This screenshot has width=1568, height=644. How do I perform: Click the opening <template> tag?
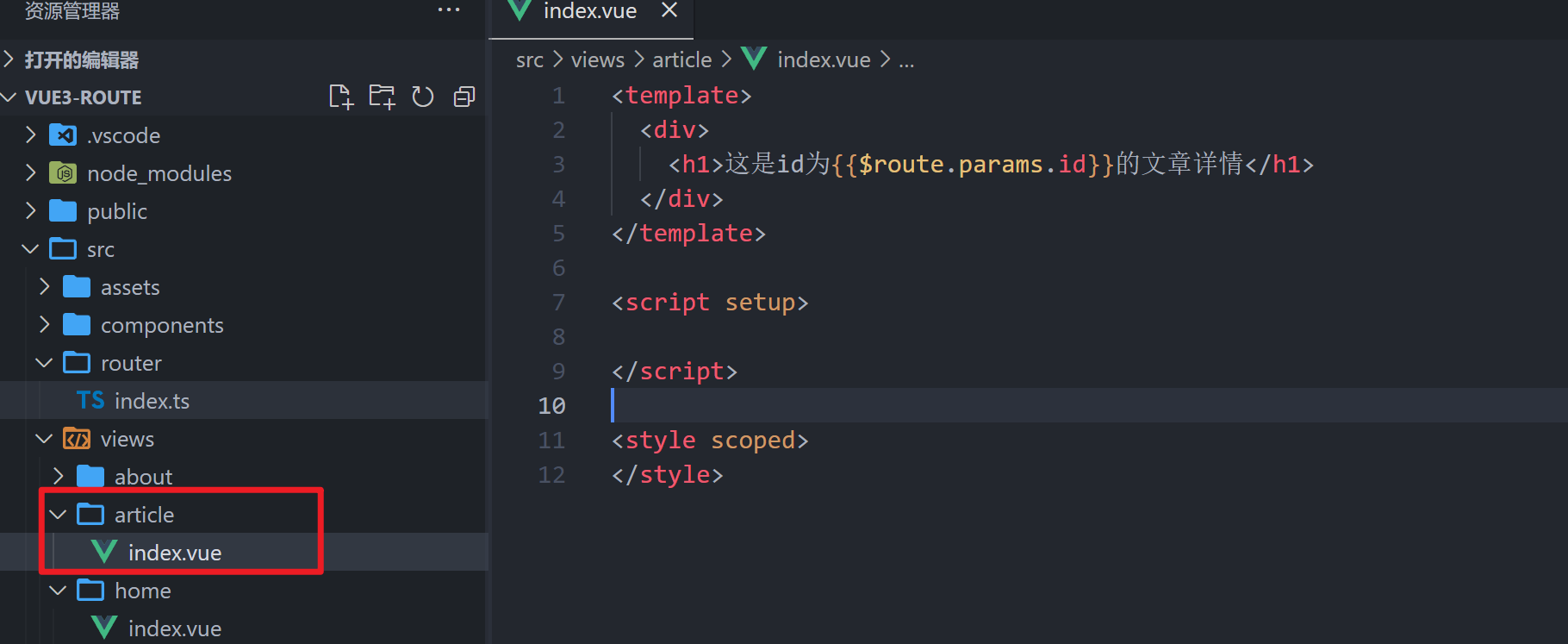coord(681,96)
